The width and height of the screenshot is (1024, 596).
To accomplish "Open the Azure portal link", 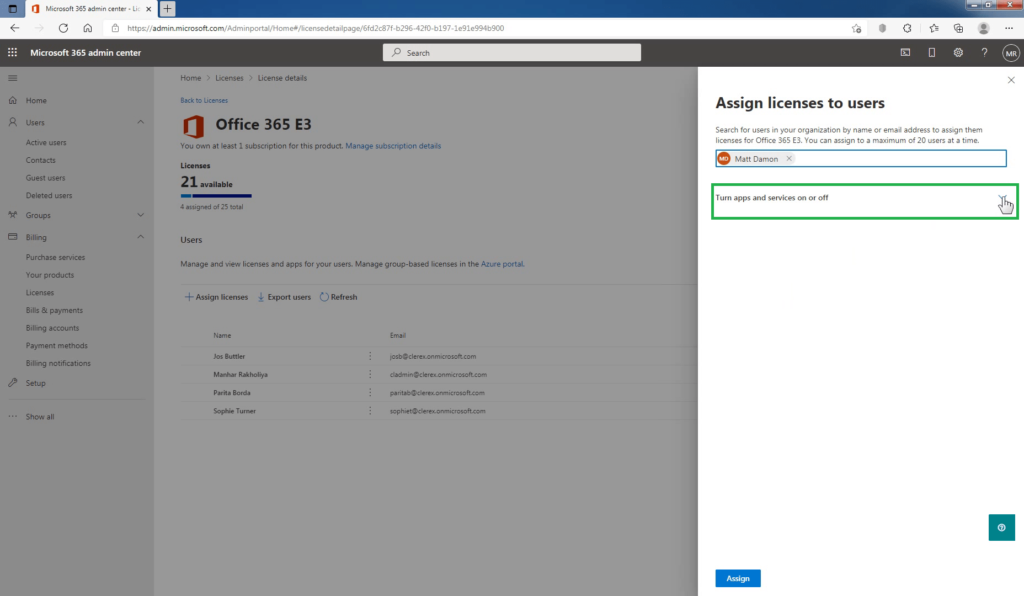I will tap(502, 264).
